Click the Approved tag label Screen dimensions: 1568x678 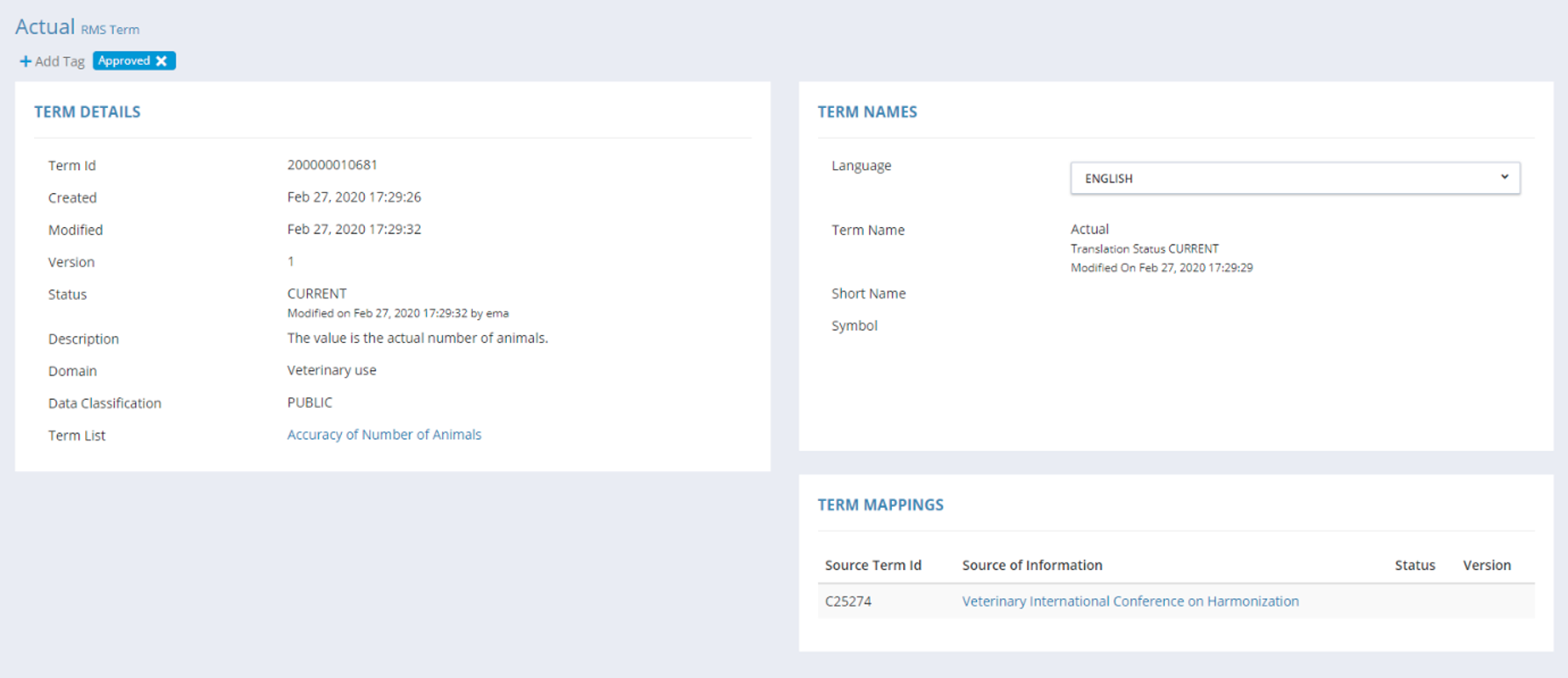point(124,61)
